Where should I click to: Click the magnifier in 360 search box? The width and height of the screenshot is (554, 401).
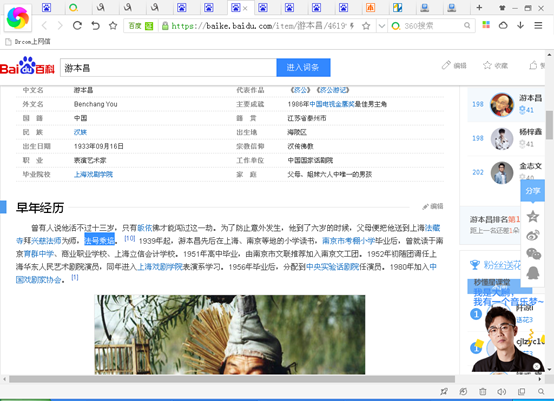point(467,25)
